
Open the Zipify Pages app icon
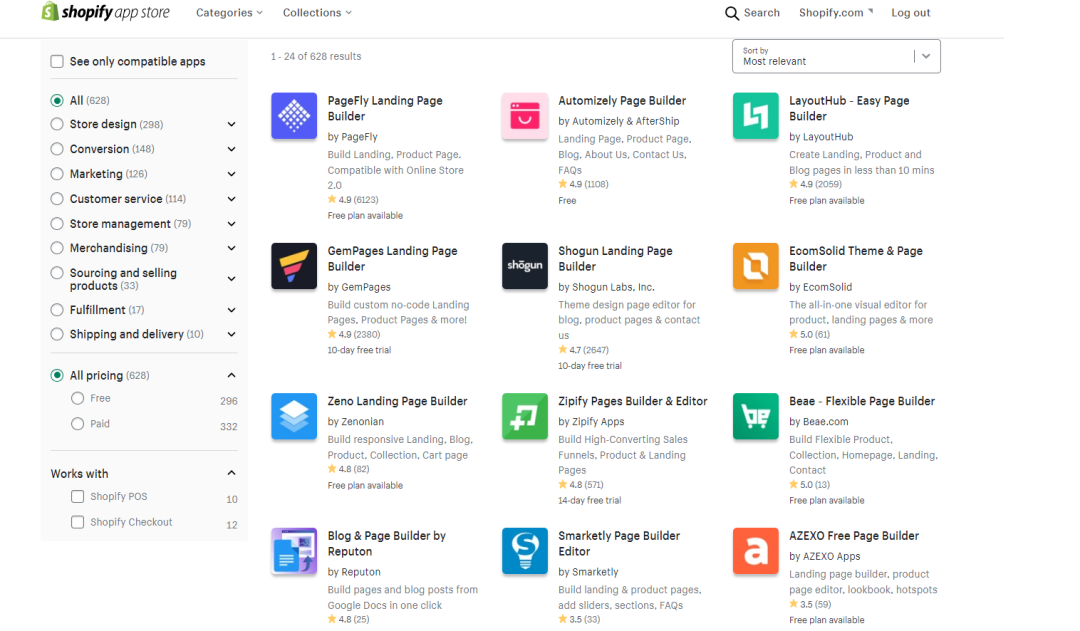click(525, 416)
